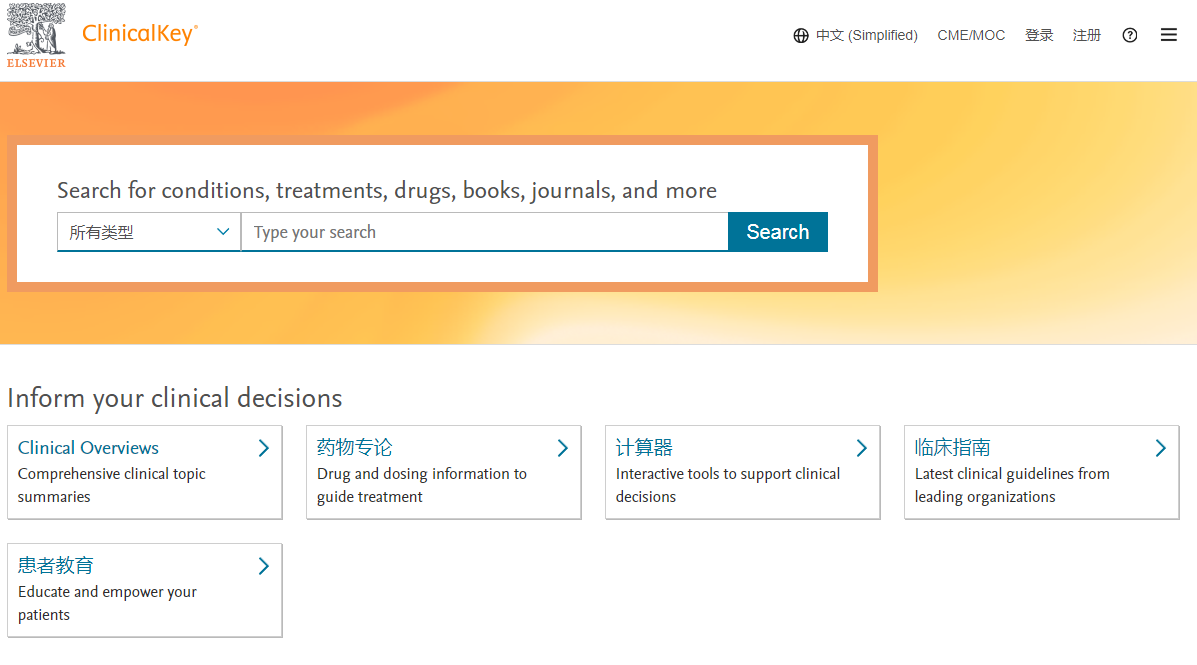Click the ClinicalKey logo text
Image resolution: width=1197 pixels, height=665 pixels.
point(140,34)
